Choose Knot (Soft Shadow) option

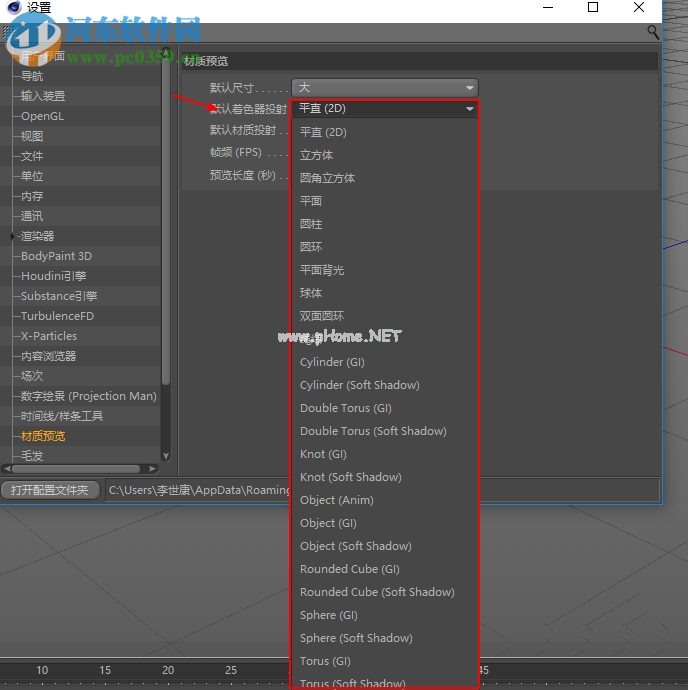pos(350,477)
